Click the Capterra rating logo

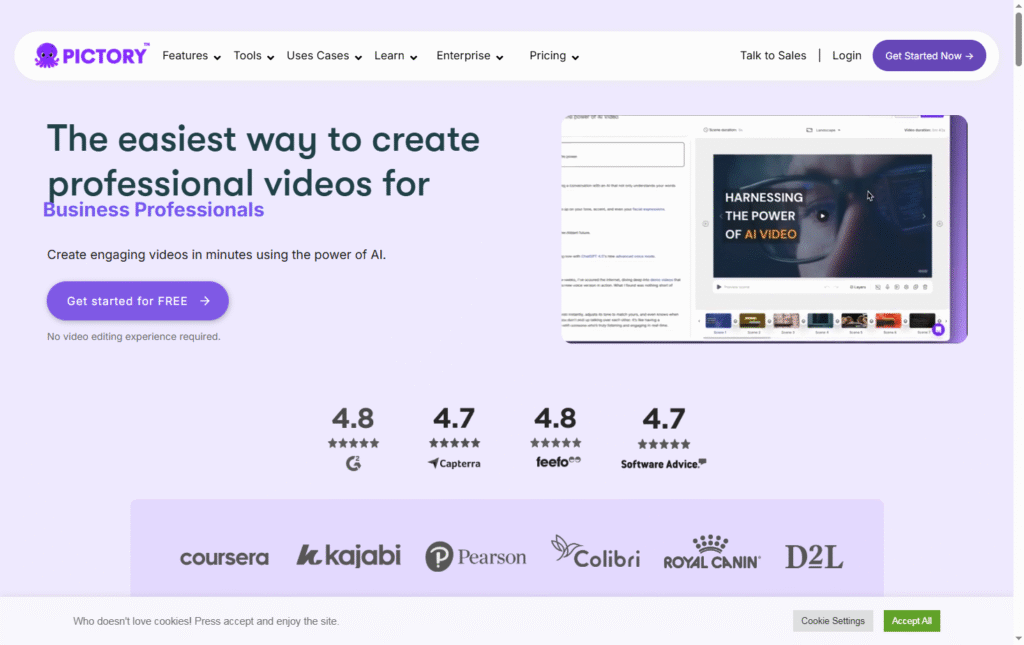[x=454, y=464]
